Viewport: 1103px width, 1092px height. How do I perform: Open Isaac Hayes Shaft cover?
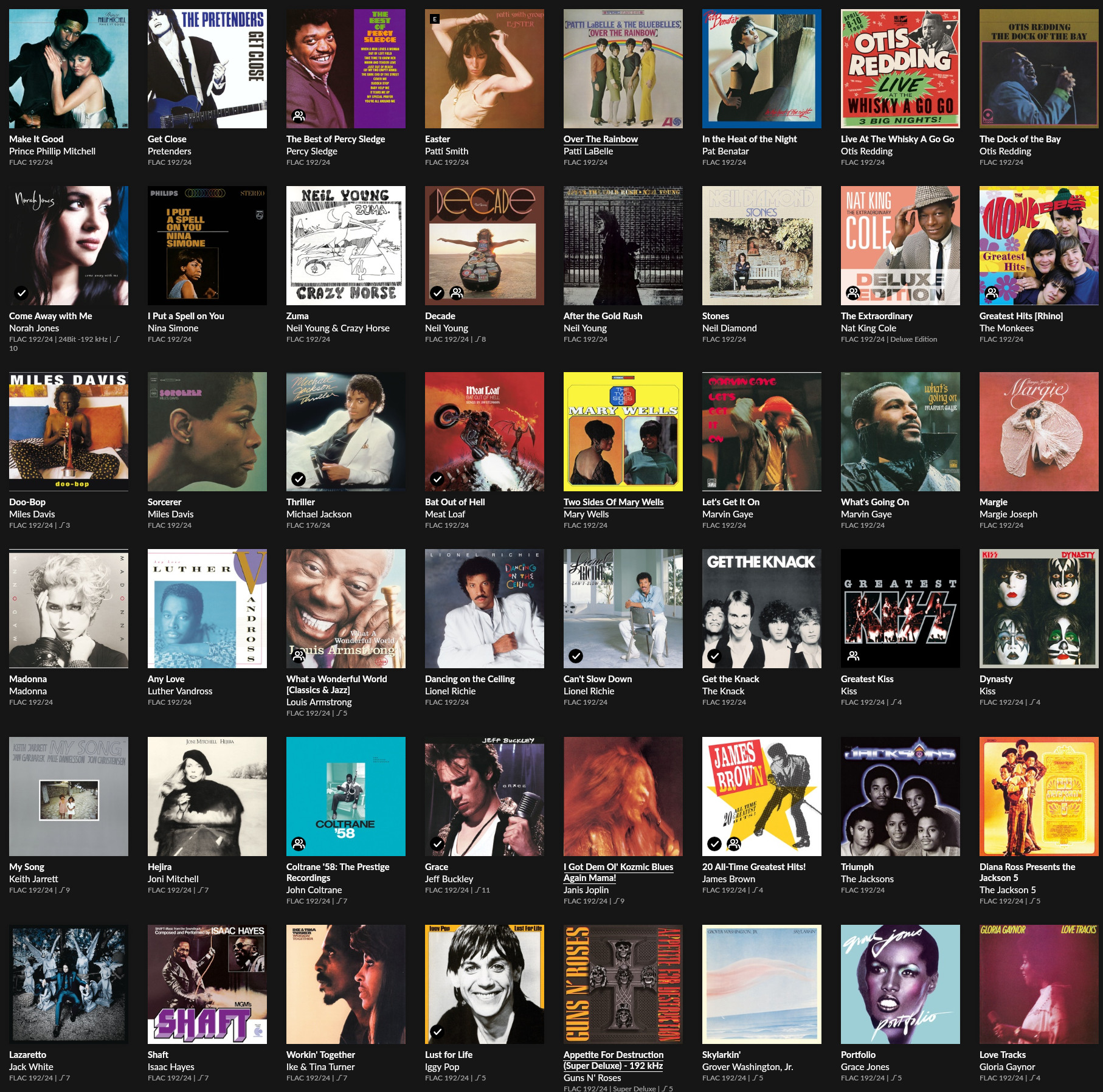(207, 984)
